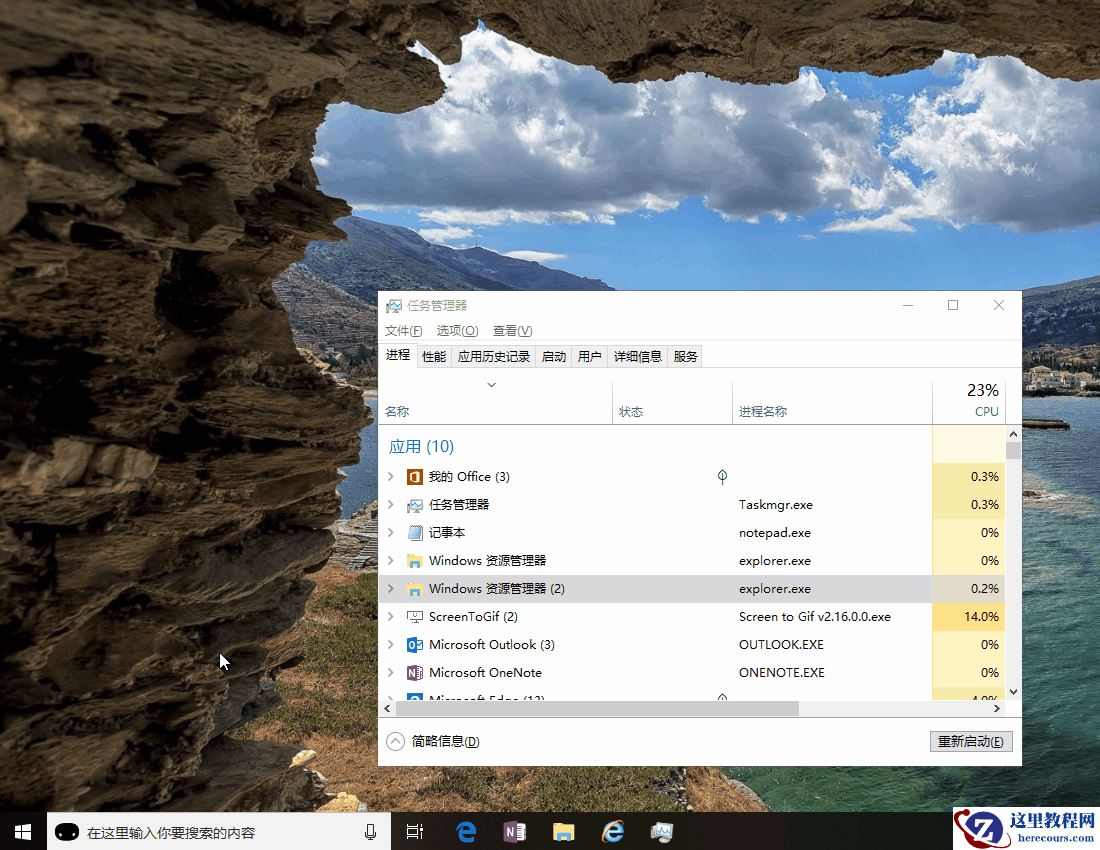Click the Task Manager taskbar icon
The width and height of the screenshot is (1100, 850).
click(662, 831)
